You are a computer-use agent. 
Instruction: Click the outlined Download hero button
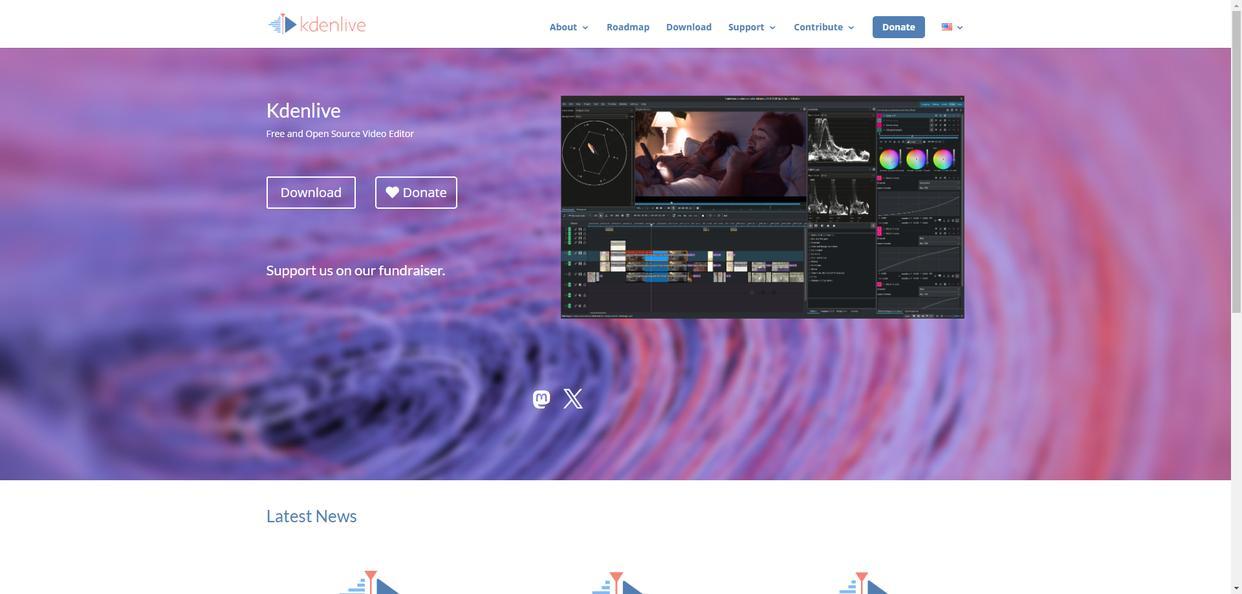[x=310, y=193]
